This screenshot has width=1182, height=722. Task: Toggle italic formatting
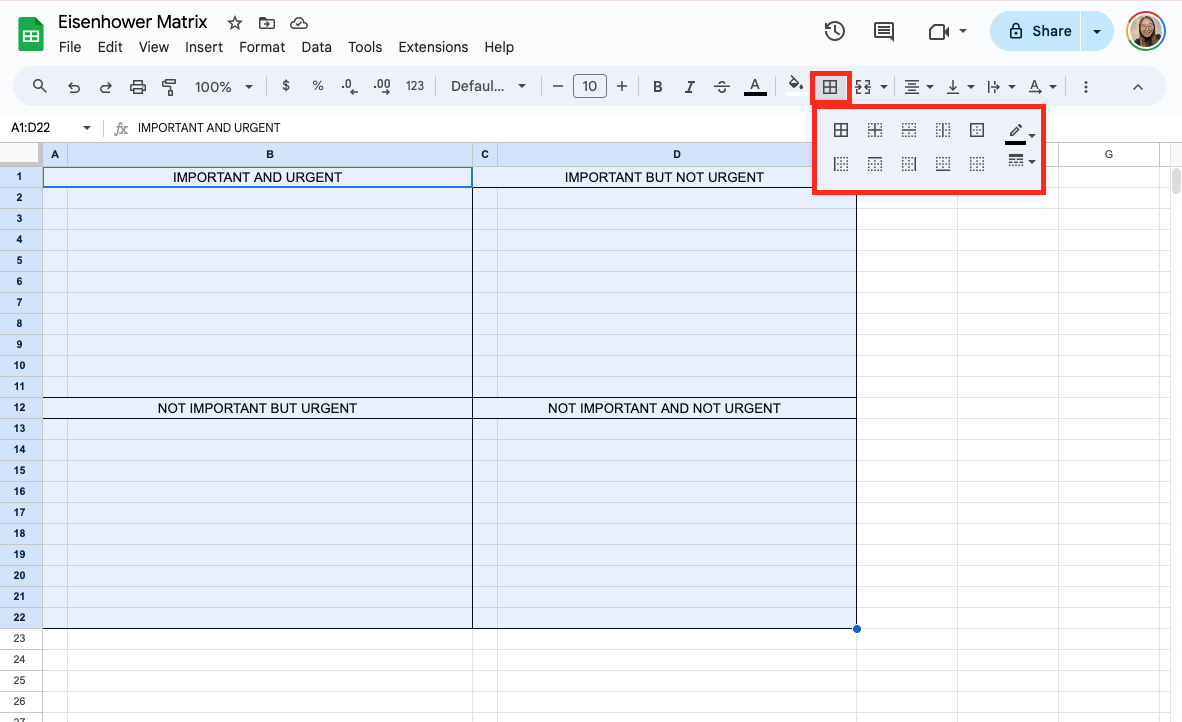click(x=689, y=87)
